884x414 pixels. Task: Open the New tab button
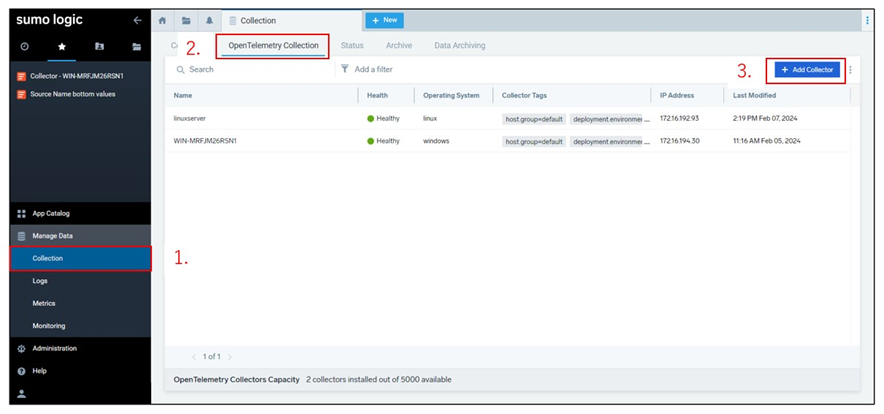pos(384,20)
